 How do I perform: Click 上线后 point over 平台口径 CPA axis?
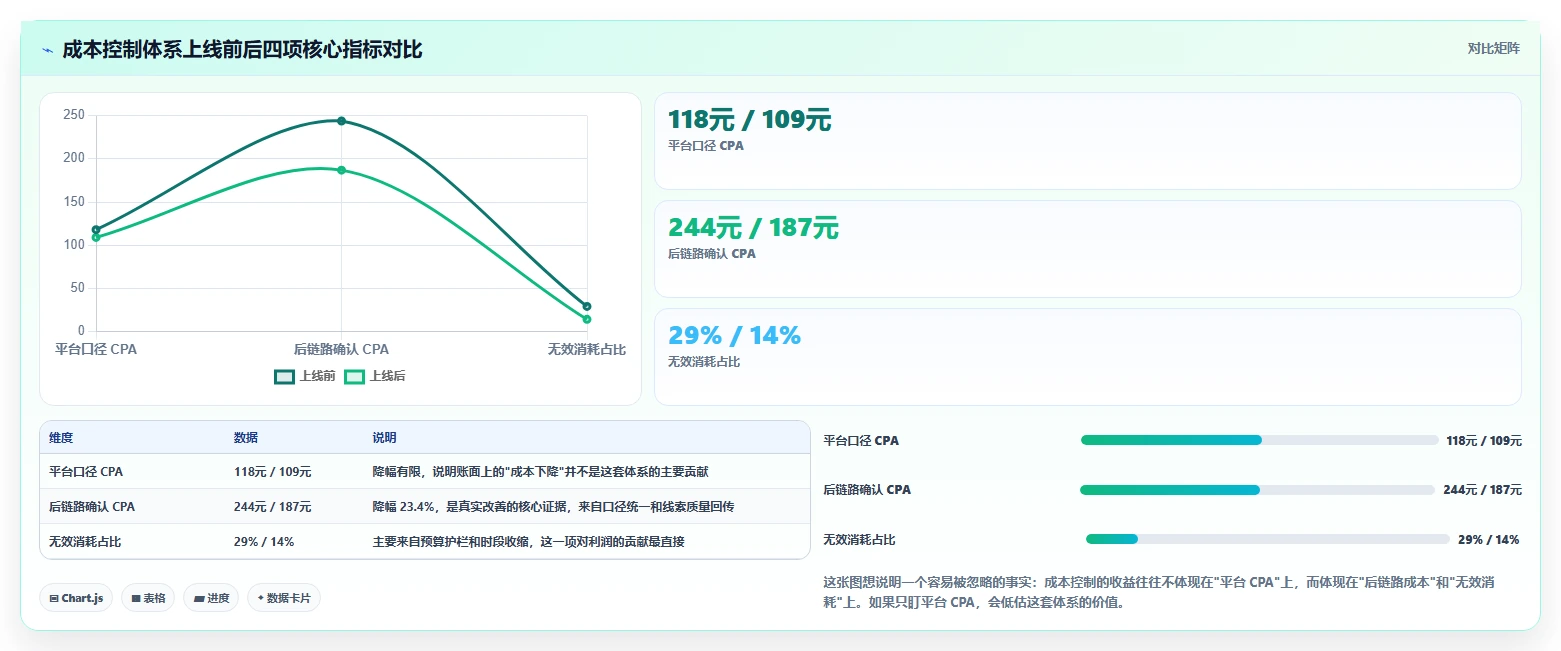[96, 237]
